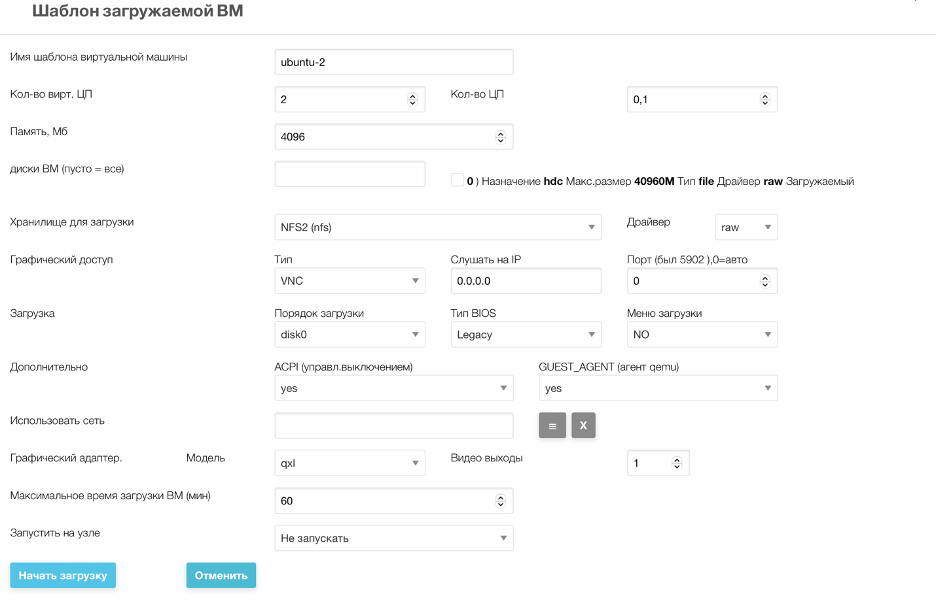Click stepper arrows on max boot time field

tap(500, 501)
